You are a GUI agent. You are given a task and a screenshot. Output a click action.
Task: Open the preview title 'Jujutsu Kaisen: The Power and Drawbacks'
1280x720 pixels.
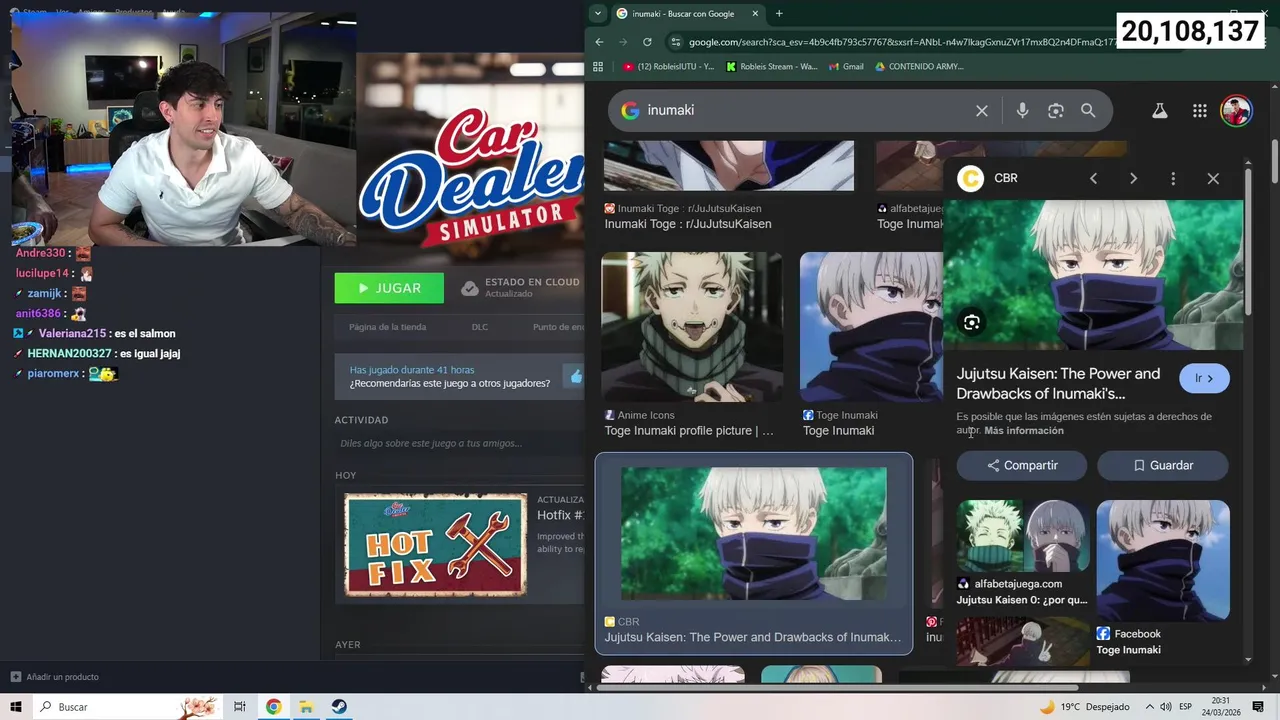(1058, 383)
